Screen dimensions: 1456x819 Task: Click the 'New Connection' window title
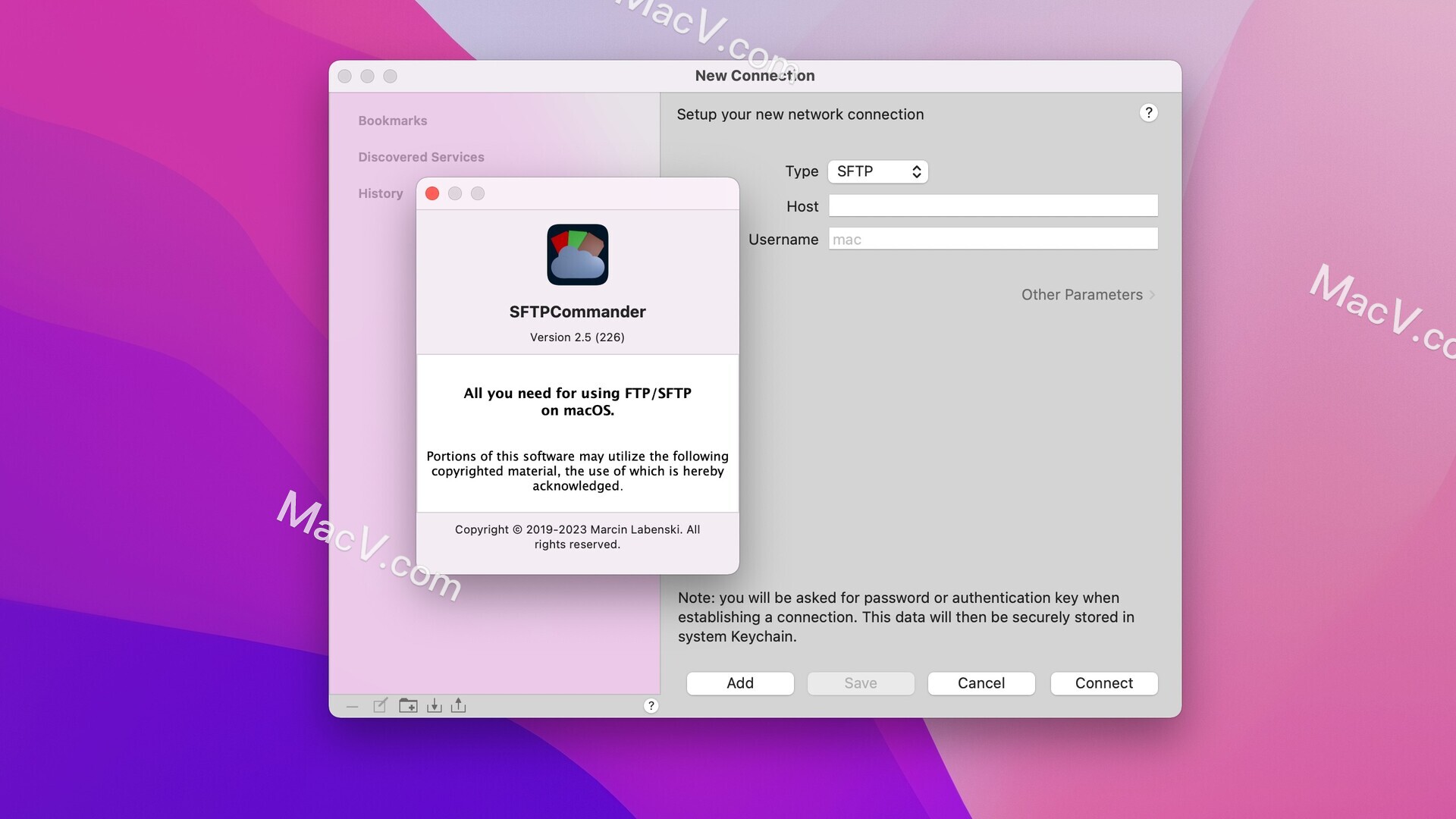point(755,76)
